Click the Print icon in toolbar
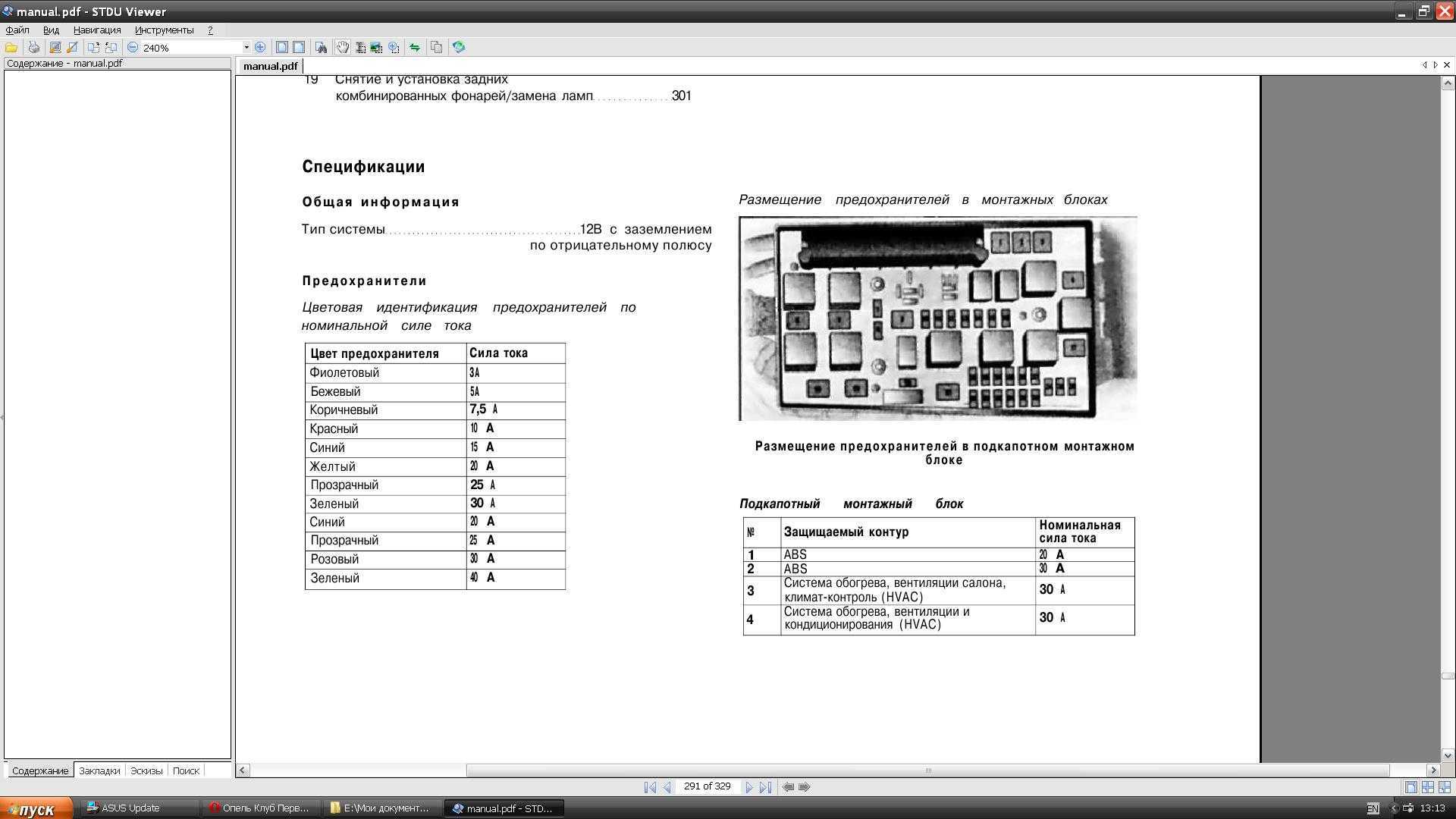The height and width of the screenshot is (819, 1456). click(x=33, y=47)
